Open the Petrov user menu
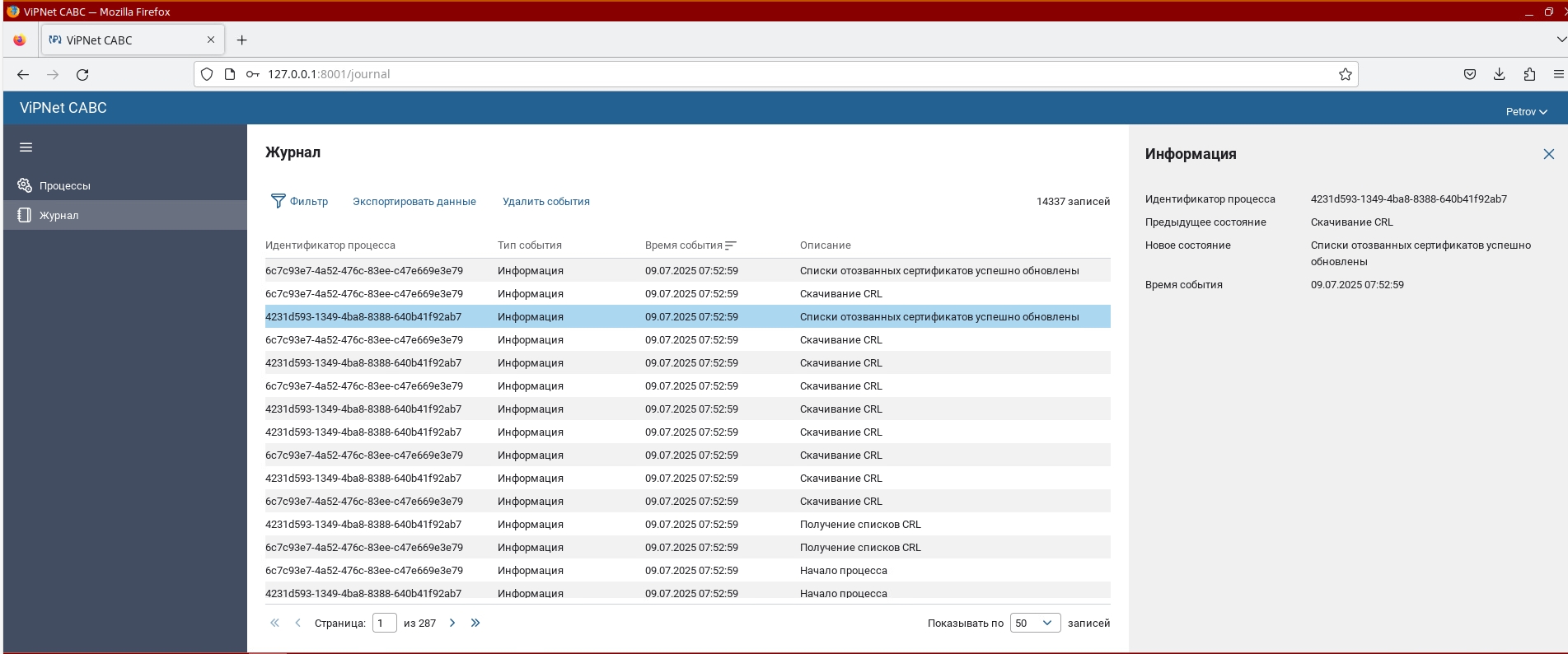Image resolution: width=1568 pixels, height=654 pixels. pyautogui.click(x=1526, y=111)
